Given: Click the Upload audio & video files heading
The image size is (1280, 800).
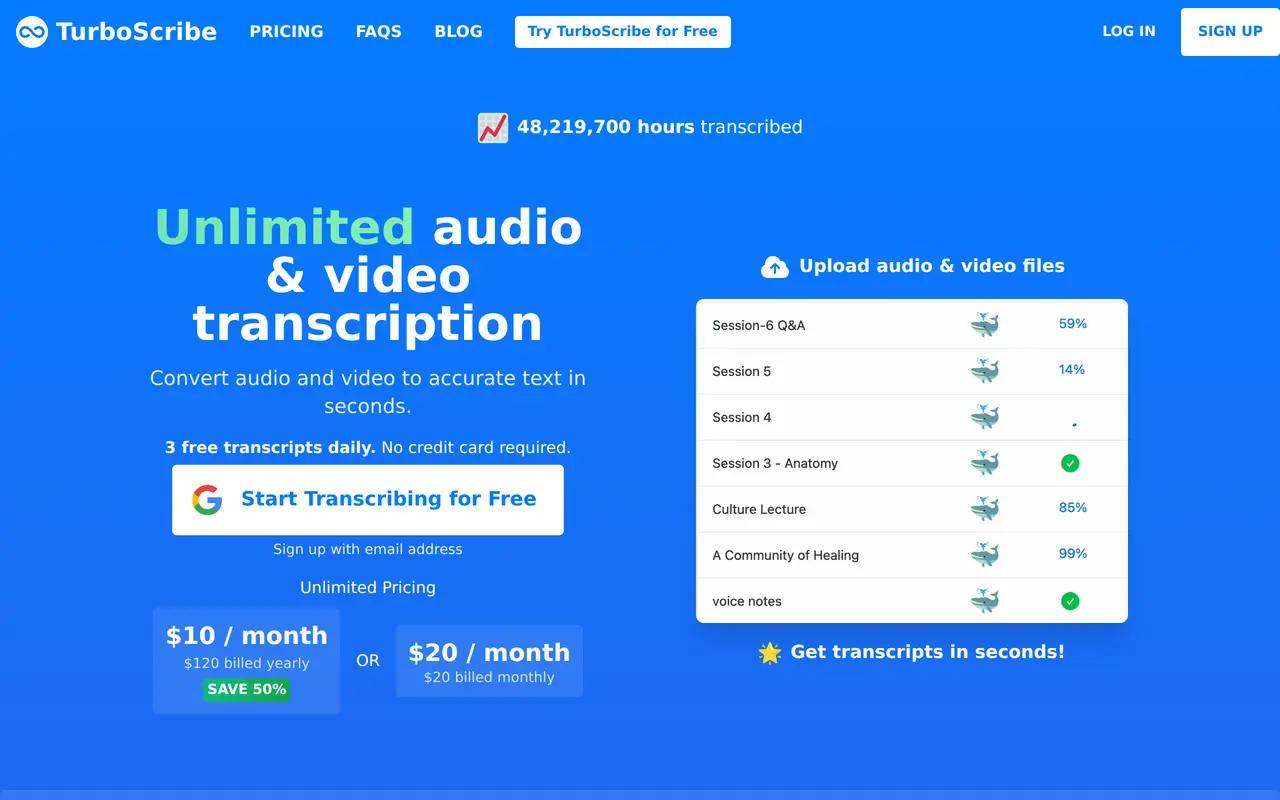Looking at the screenshot, I should [932, 266].
